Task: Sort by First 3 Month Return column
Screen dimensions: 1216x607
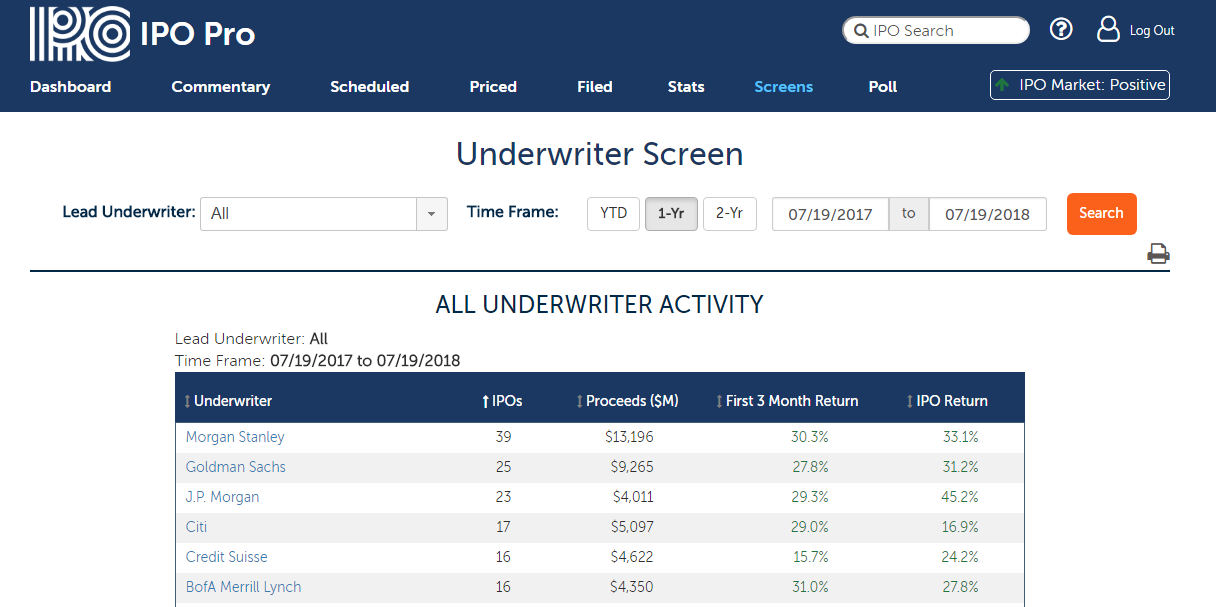Action: pos(787,401)
